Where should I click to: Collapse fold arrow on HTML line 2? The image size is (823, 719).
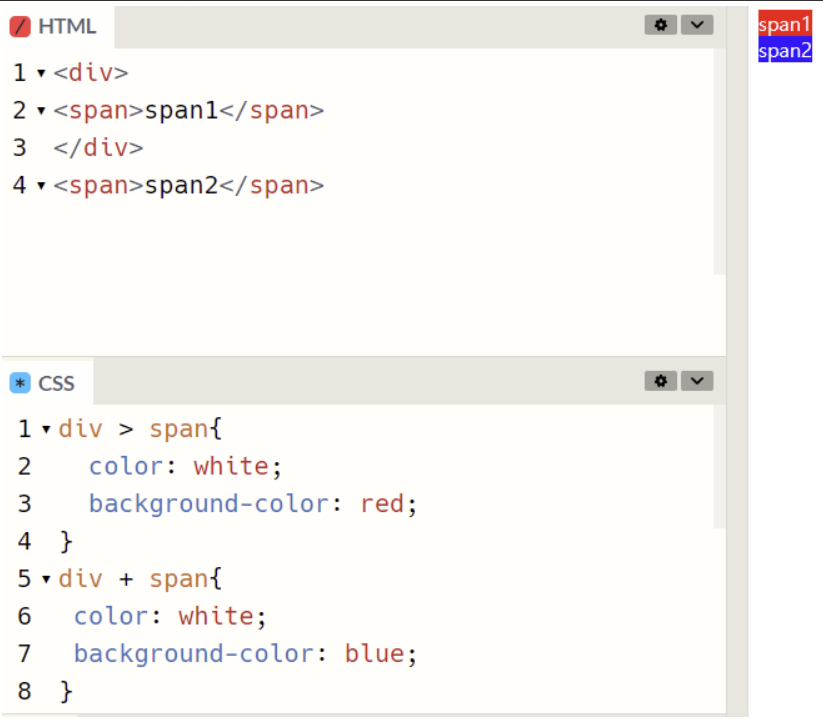point(41,111)
